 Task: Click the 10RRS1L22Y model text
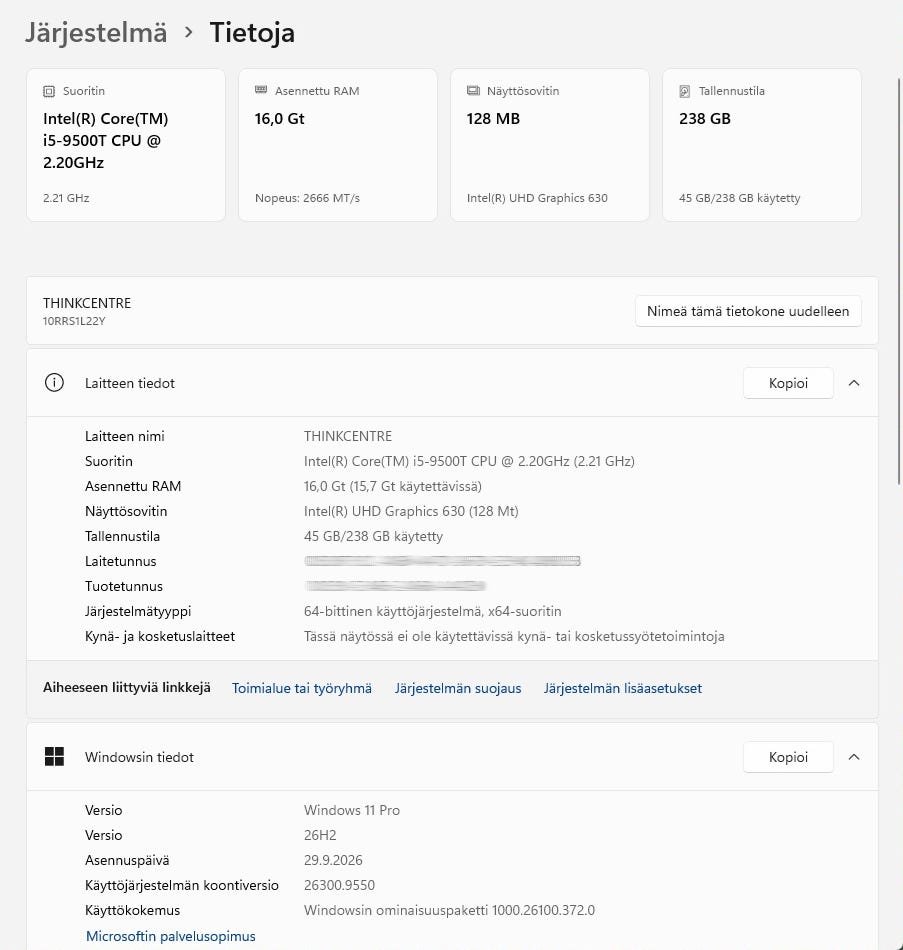coord(74,321)
